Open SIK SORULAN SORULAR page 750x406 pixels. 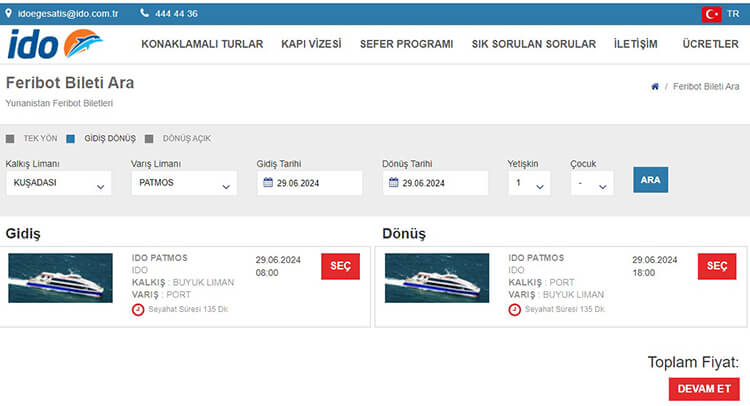point(534,44)
